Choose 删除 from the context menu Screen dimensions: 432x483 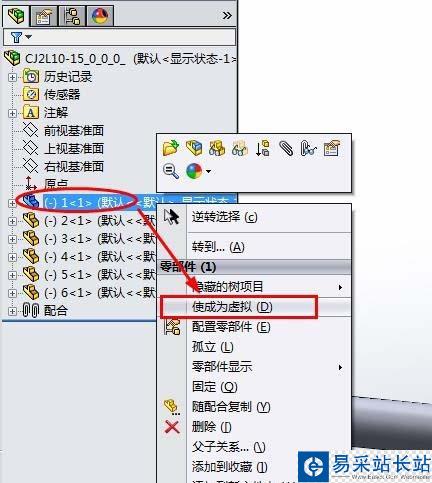[212, 427]
